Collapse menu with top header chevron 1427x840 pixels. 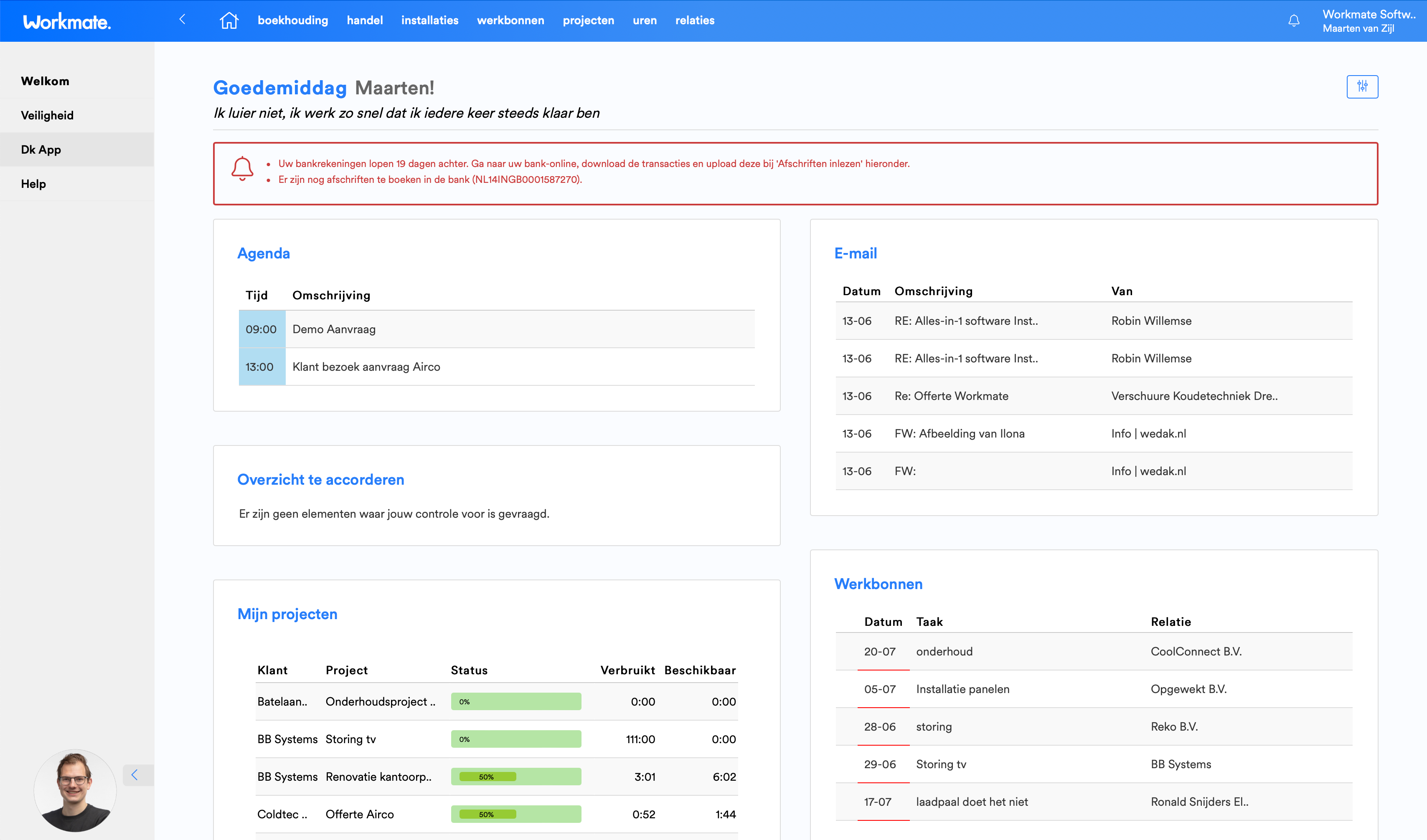coord(182,20)
